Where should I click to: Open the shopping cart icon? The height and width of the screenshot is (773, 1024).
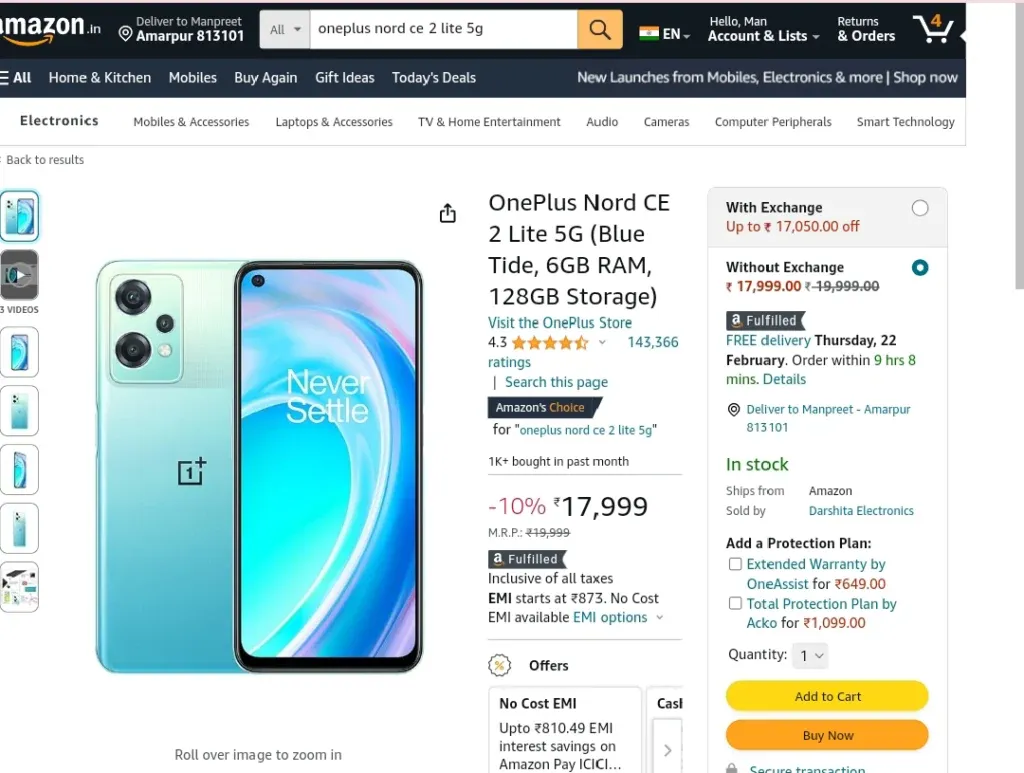(x=934, y=29)
